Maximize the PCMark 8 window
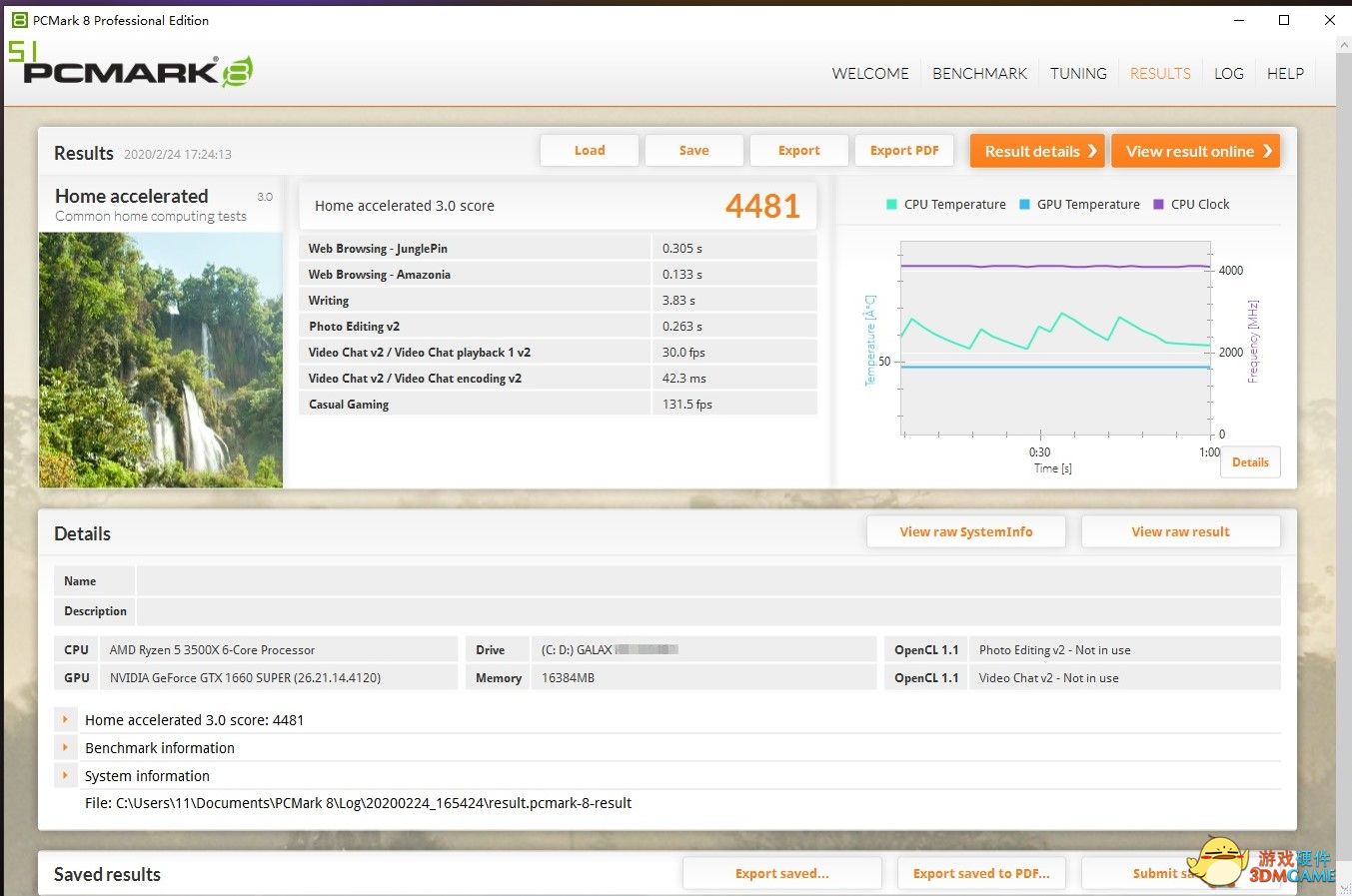Image resolution: width=1352 pixels, height=896 pixels. pyautogui.click(x=1284, y=20)
